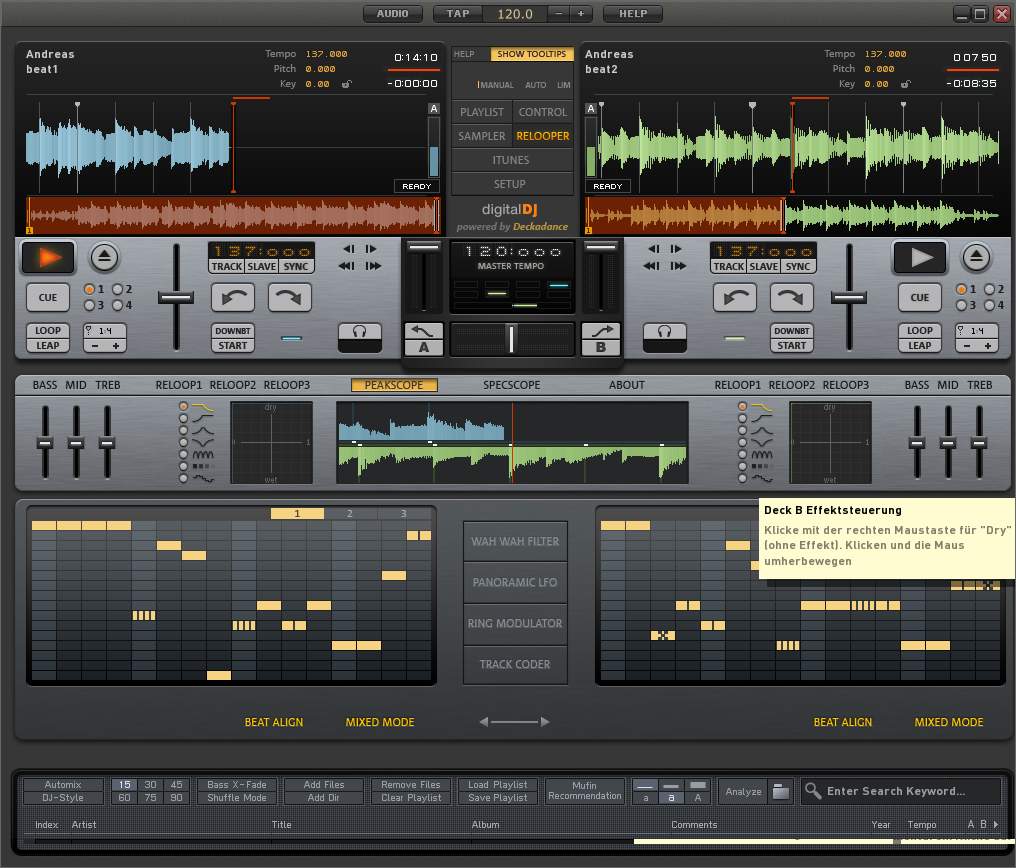Fast forward Deck B track

click(x=678, y=266)
